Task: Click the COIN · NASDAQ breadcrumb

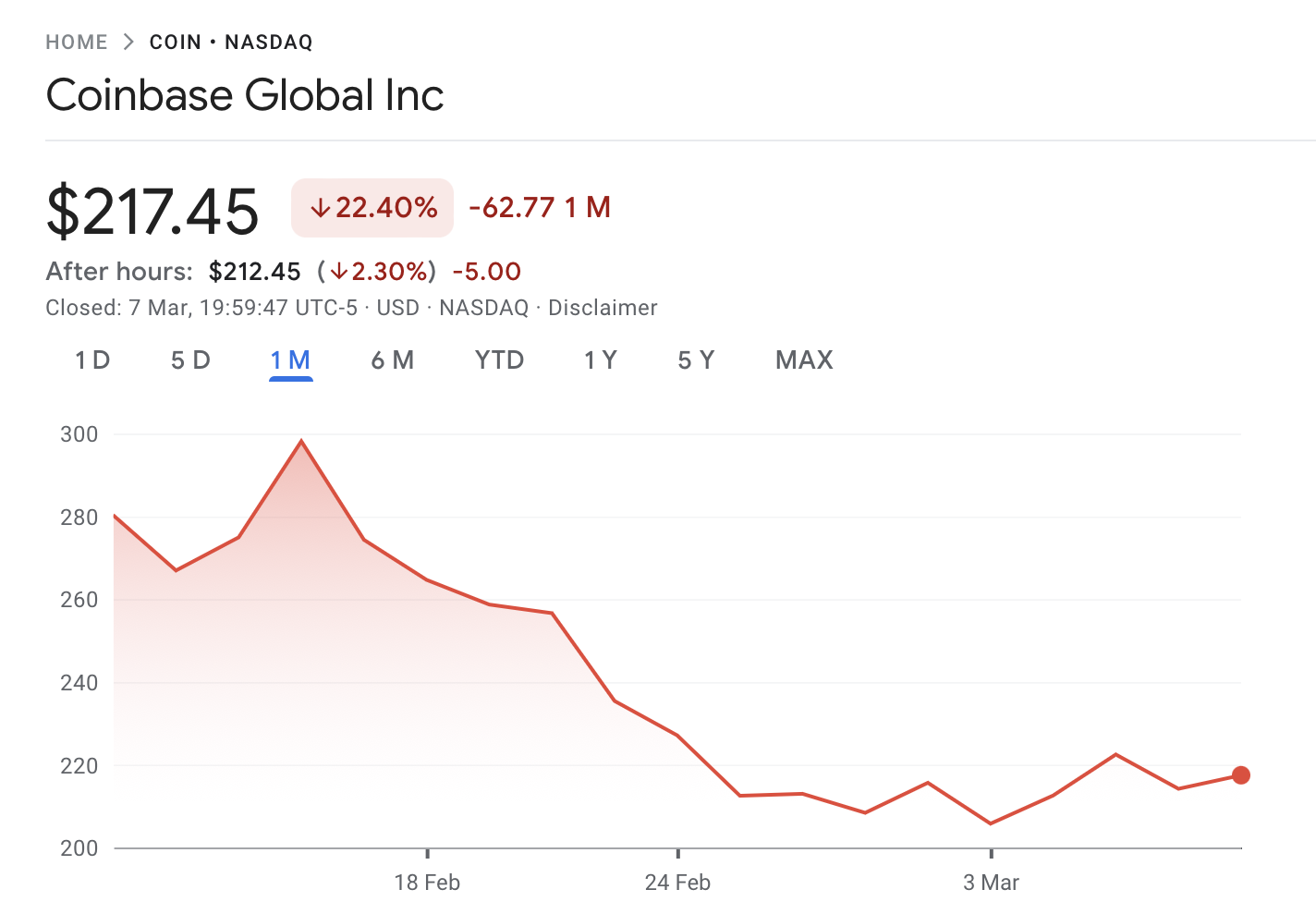Action: pyautogui.click(x=230, y=42)
